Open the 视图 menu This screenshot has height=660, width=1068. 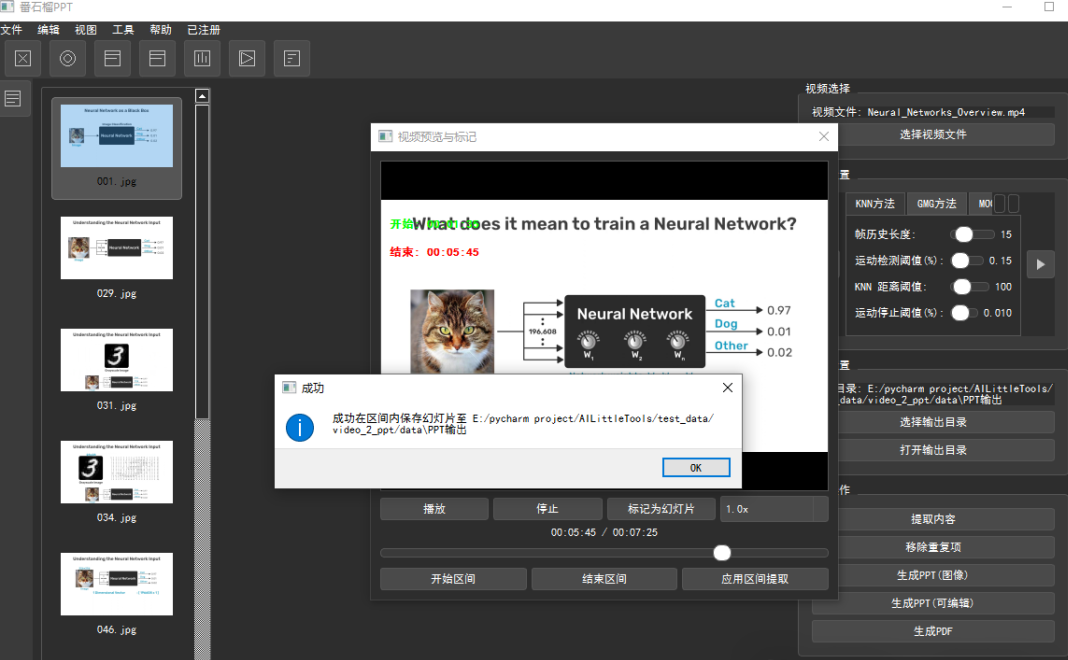coord(85,29)
